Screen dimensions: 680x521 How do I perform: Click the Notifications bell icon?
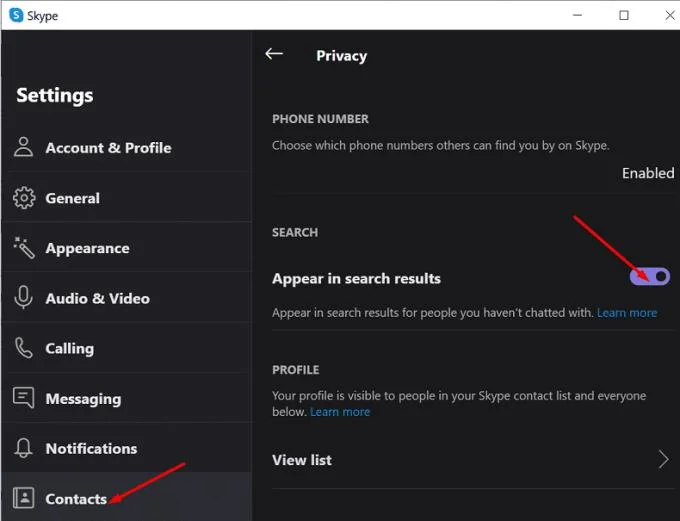pos(23,448)
